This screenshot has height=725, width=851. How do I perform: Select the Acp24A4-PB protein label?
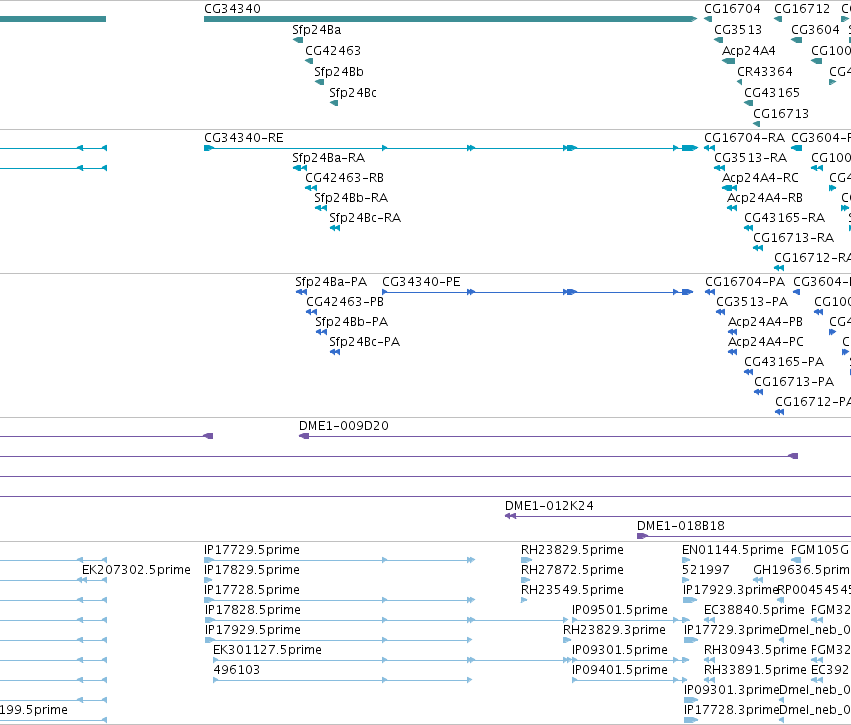(765, 322)
